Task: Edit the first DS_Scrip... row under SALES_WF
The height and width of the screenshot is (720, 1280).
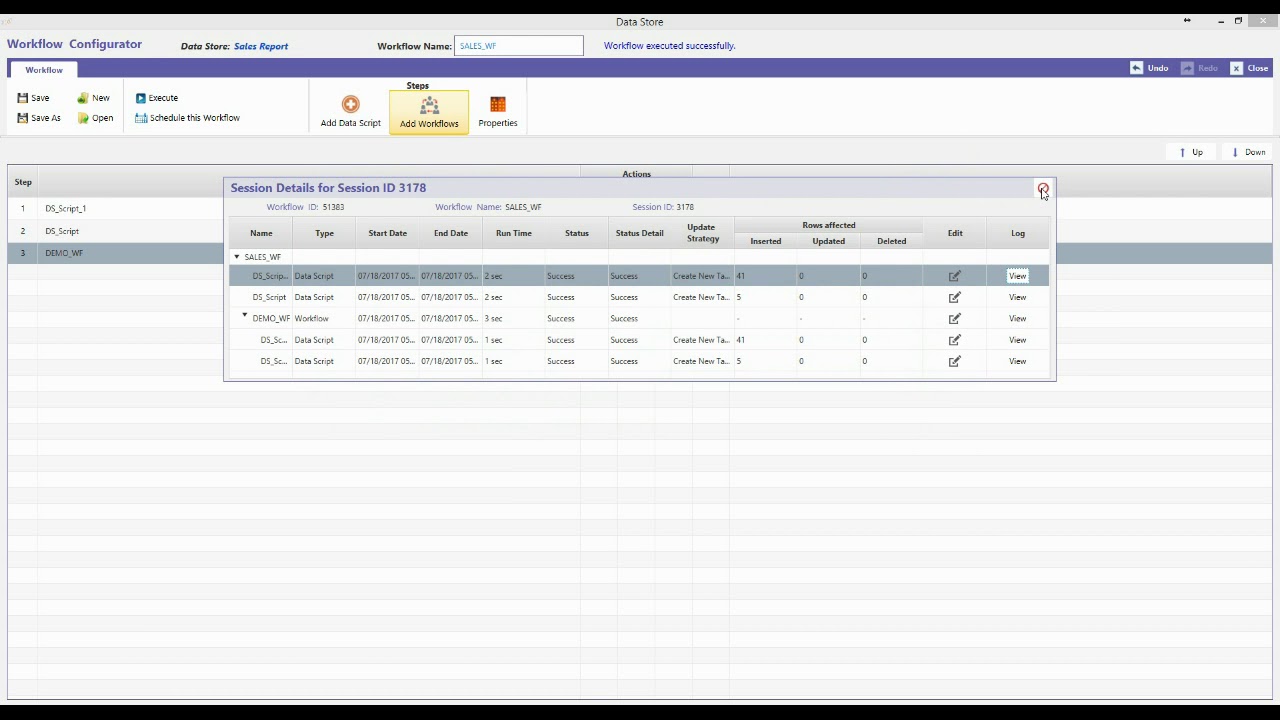Action: tap(955, 276)
